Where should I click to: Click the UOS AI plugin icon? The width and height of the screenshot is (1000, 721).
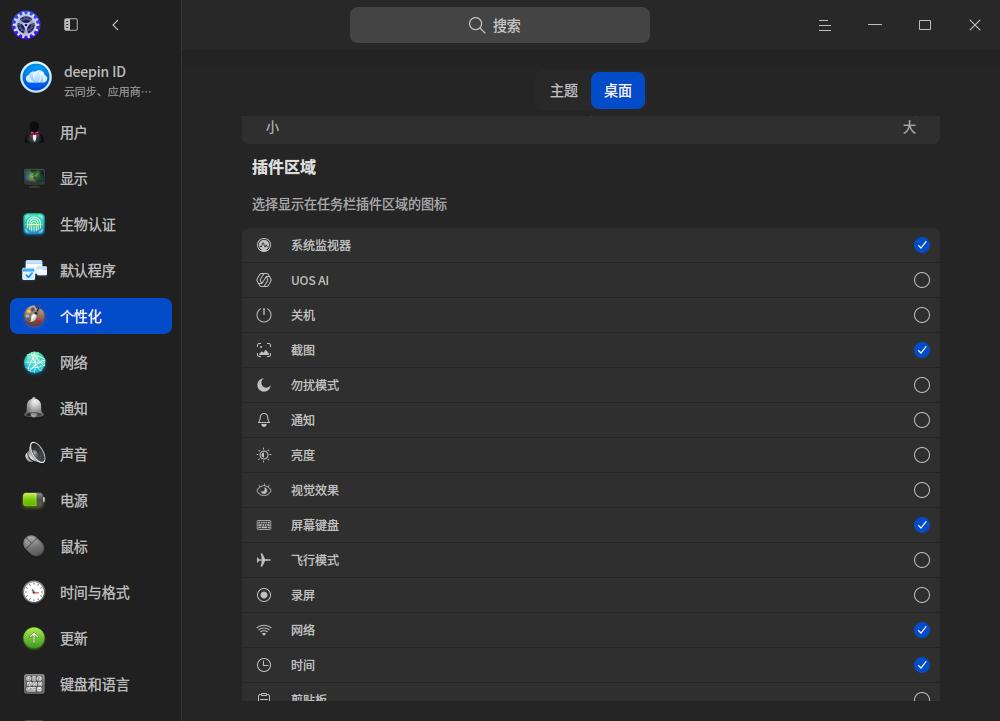[264, 280]
